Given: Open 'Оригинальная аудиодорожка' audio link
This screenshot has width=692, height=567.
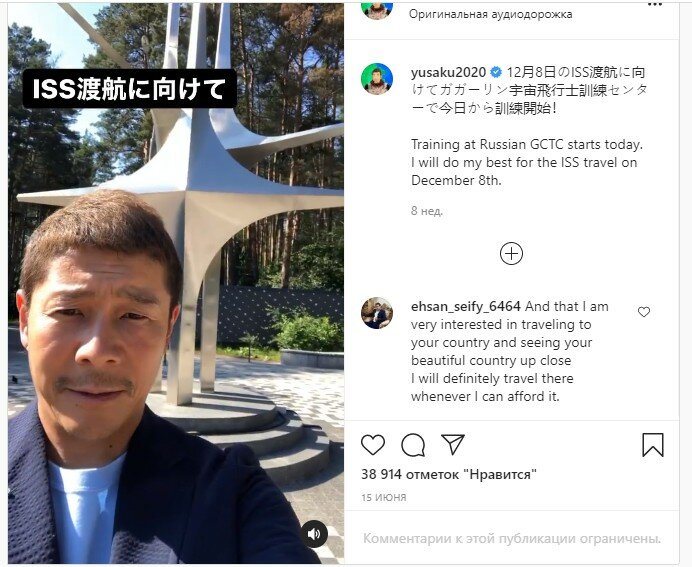Looking at the screenshot, I should 491,14.
